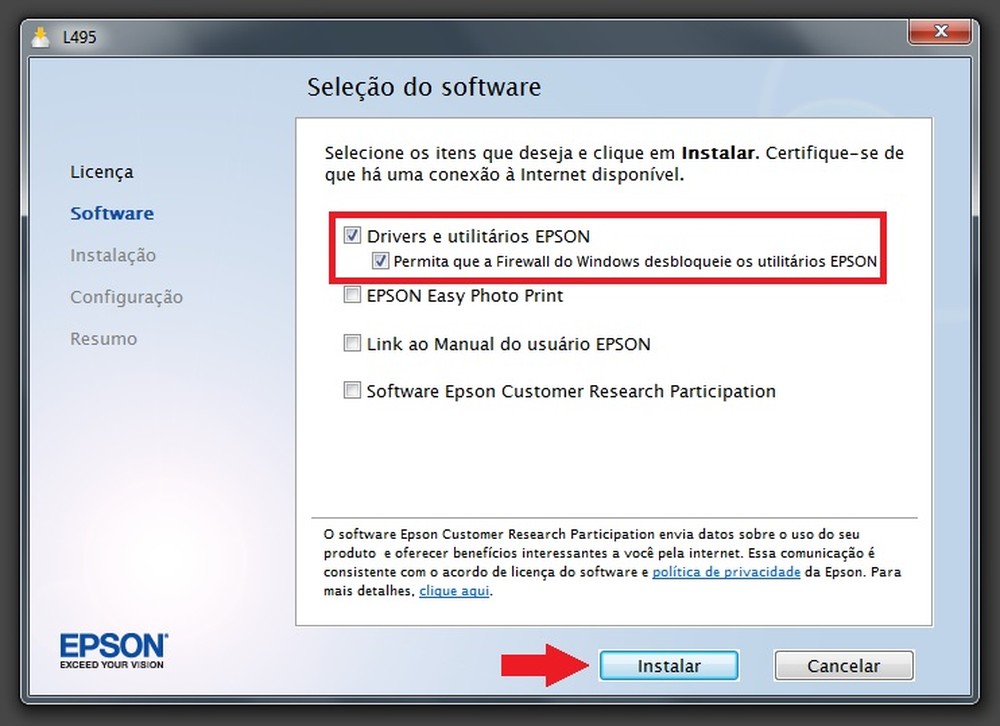Screen dimensions: 1000x726
Task: Click the Seleção do software heading
Action: coord(424,87)
